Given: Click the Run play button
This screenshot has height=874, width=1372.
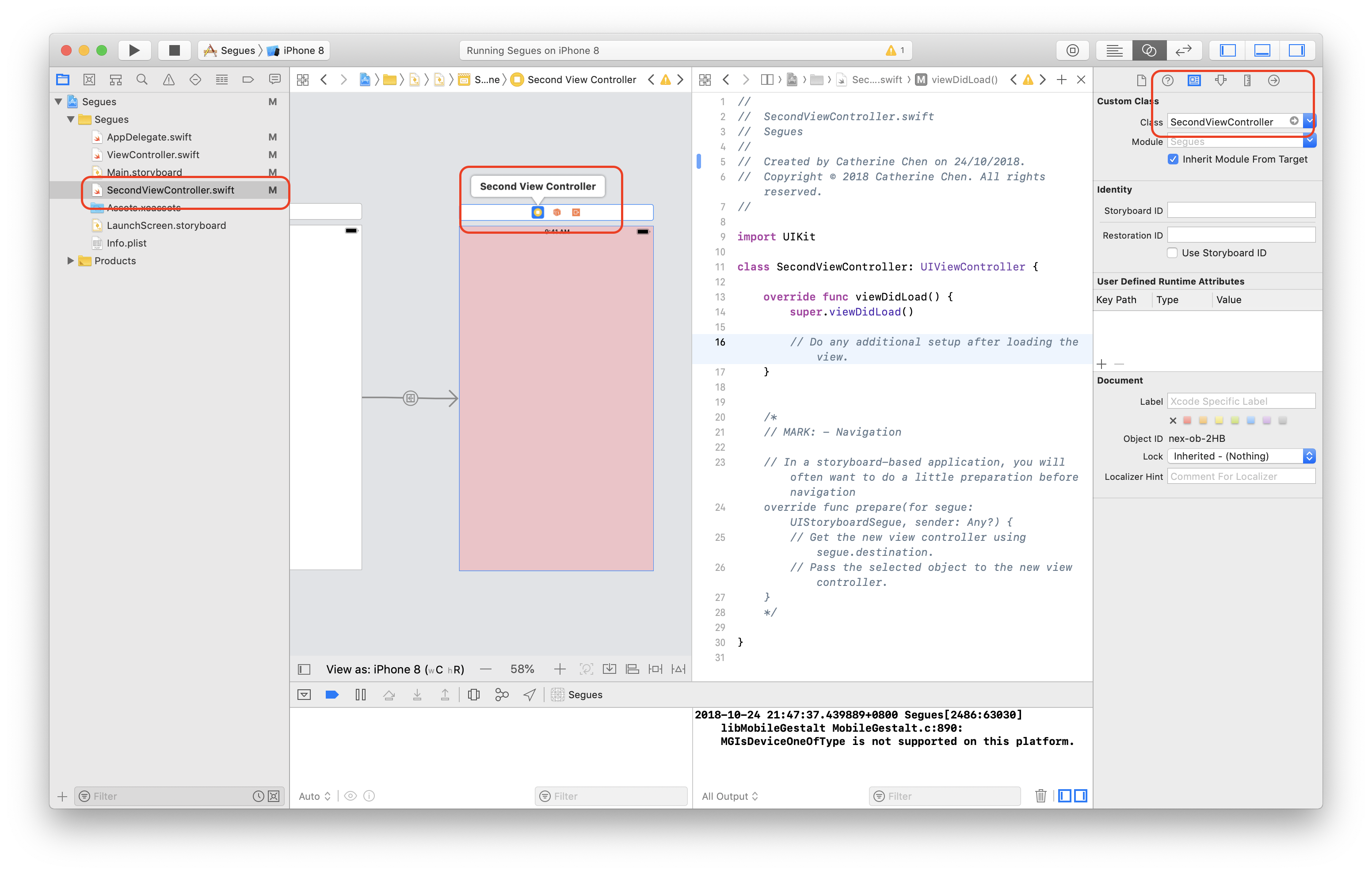Looking at the screenshot, I should 134,50.
